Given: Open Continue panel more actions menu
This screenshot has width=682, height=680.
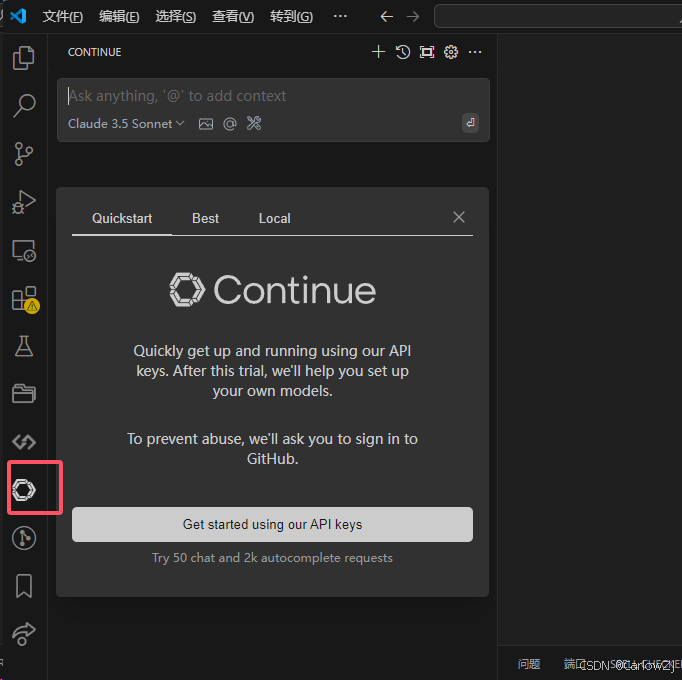Looking at the screenshot, I should pos(475,52).
